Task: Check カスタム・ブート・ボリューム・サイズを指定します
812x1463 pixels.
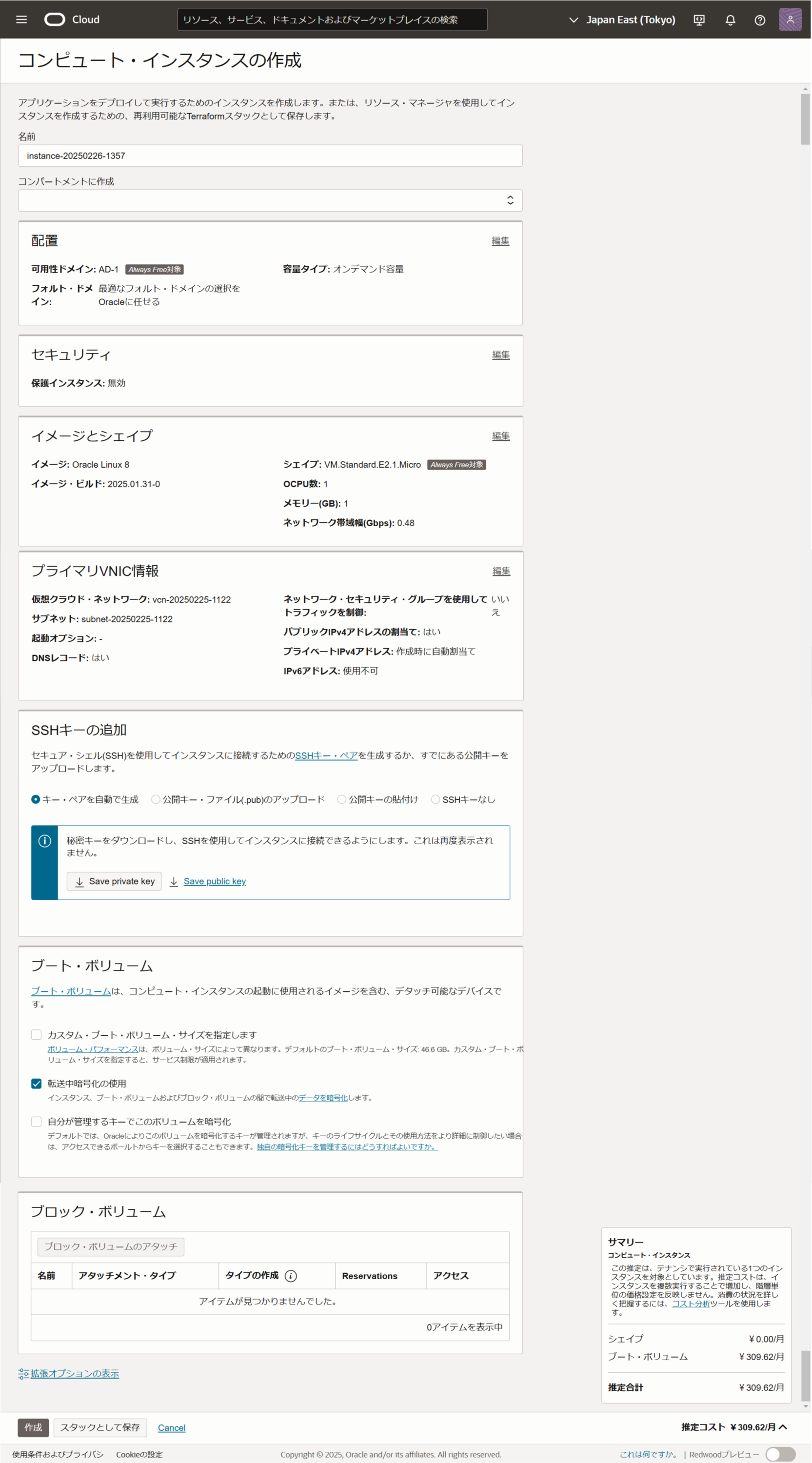Action: 37,1034
